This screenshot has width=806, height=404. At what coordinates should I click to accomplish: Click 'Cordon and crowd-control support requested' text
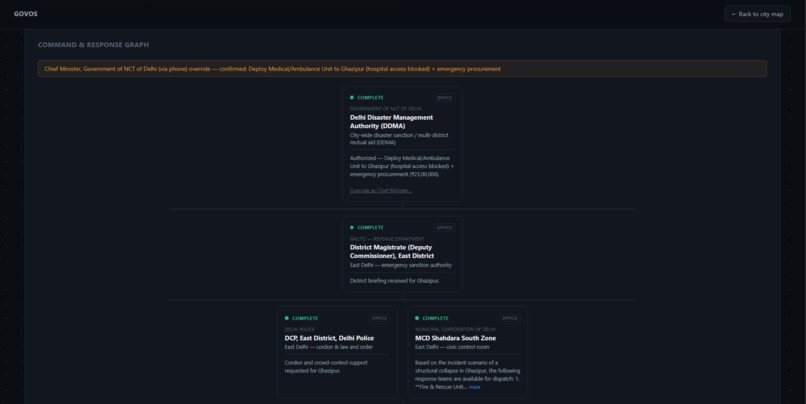(x=326, y=366)
